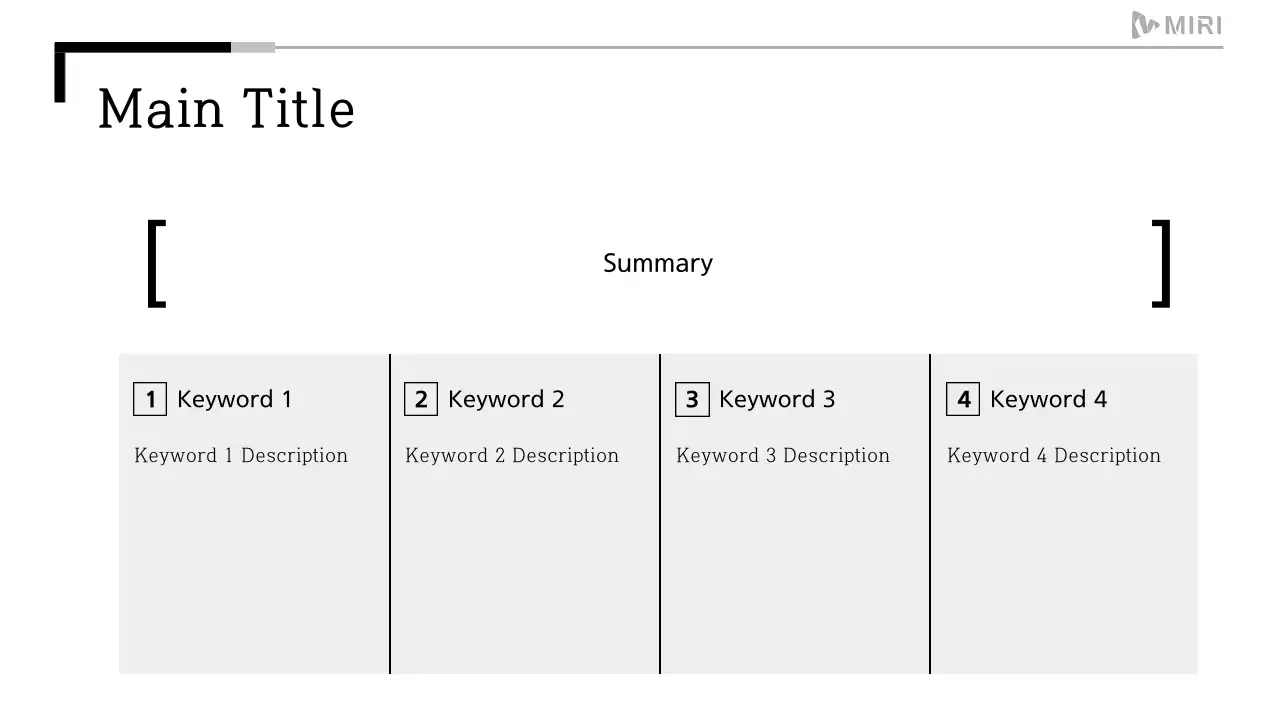
Task: Click the Keyword 3 Description text
Action: (783, 456)
